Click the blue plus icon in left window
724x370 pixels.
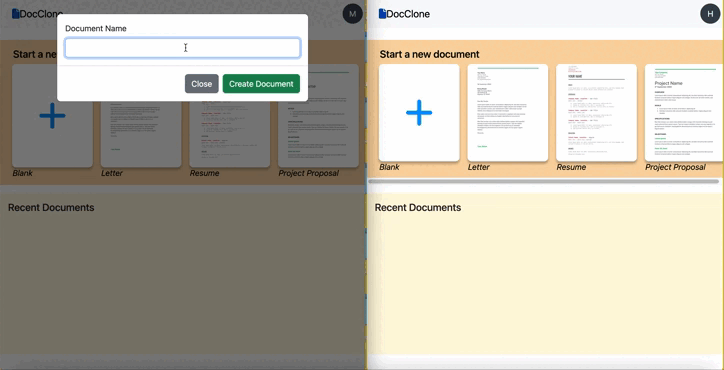[52, 115]
